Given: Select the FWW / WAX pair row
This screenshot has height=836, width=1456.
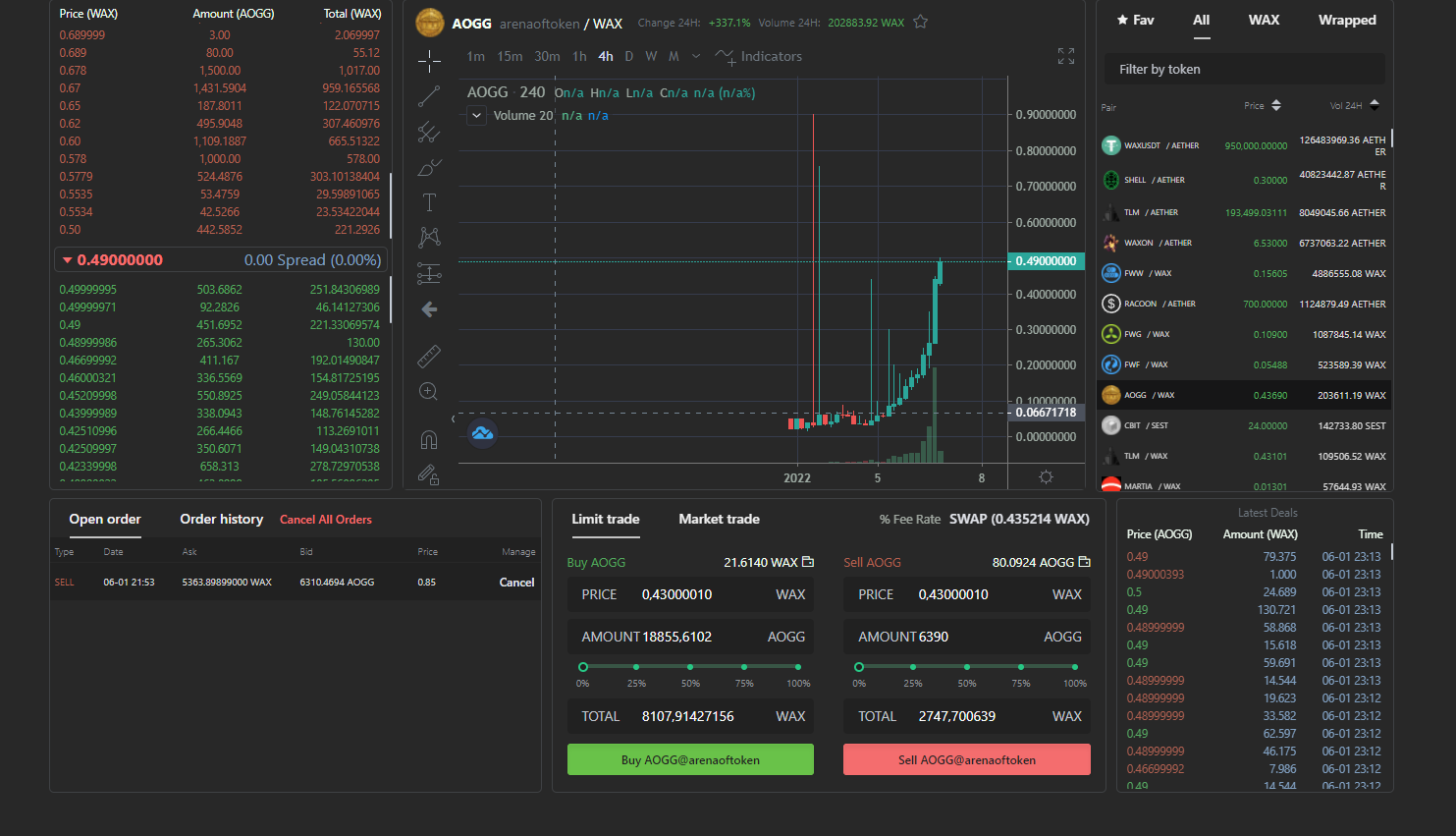Looking at the screenshot, I should (1245, 273).
